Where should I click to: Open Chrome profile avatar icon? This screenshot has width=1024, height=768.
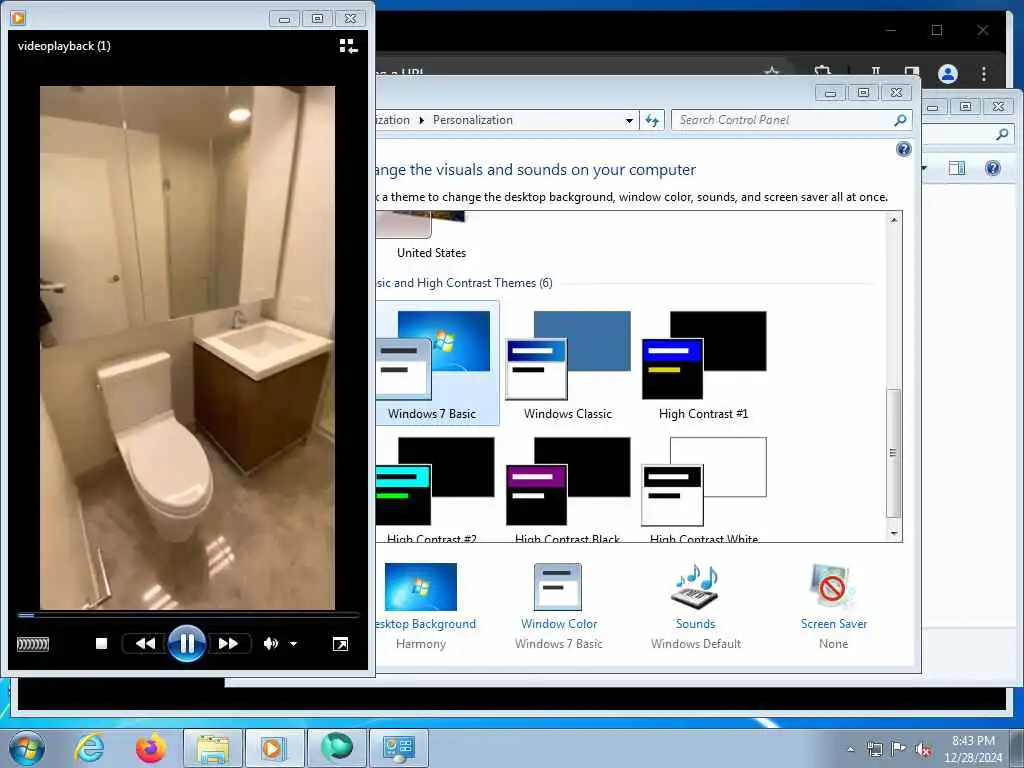pos(948,74)
